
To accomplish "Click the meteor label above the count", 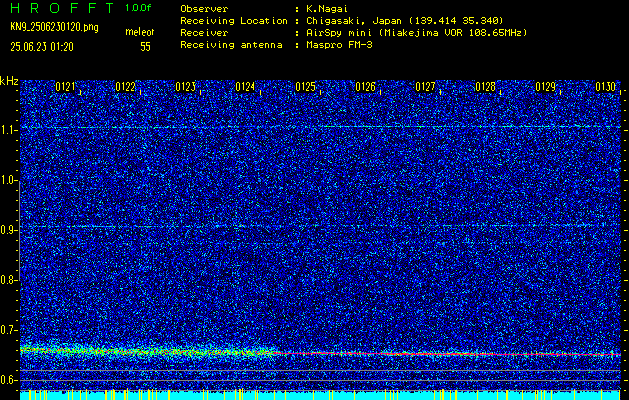I will pyautogui.click(x=140, y=32).
